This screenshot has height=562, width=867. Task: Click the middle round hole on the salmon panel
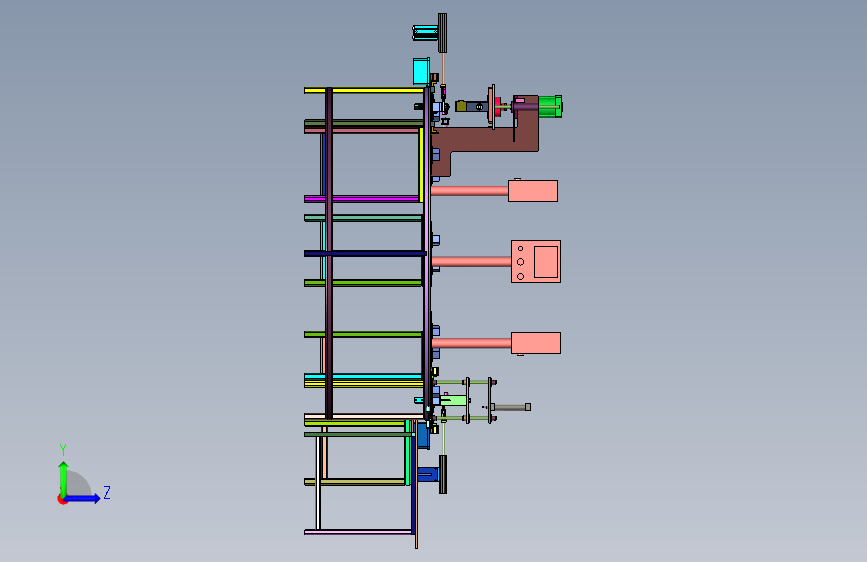tap(520, 262)
